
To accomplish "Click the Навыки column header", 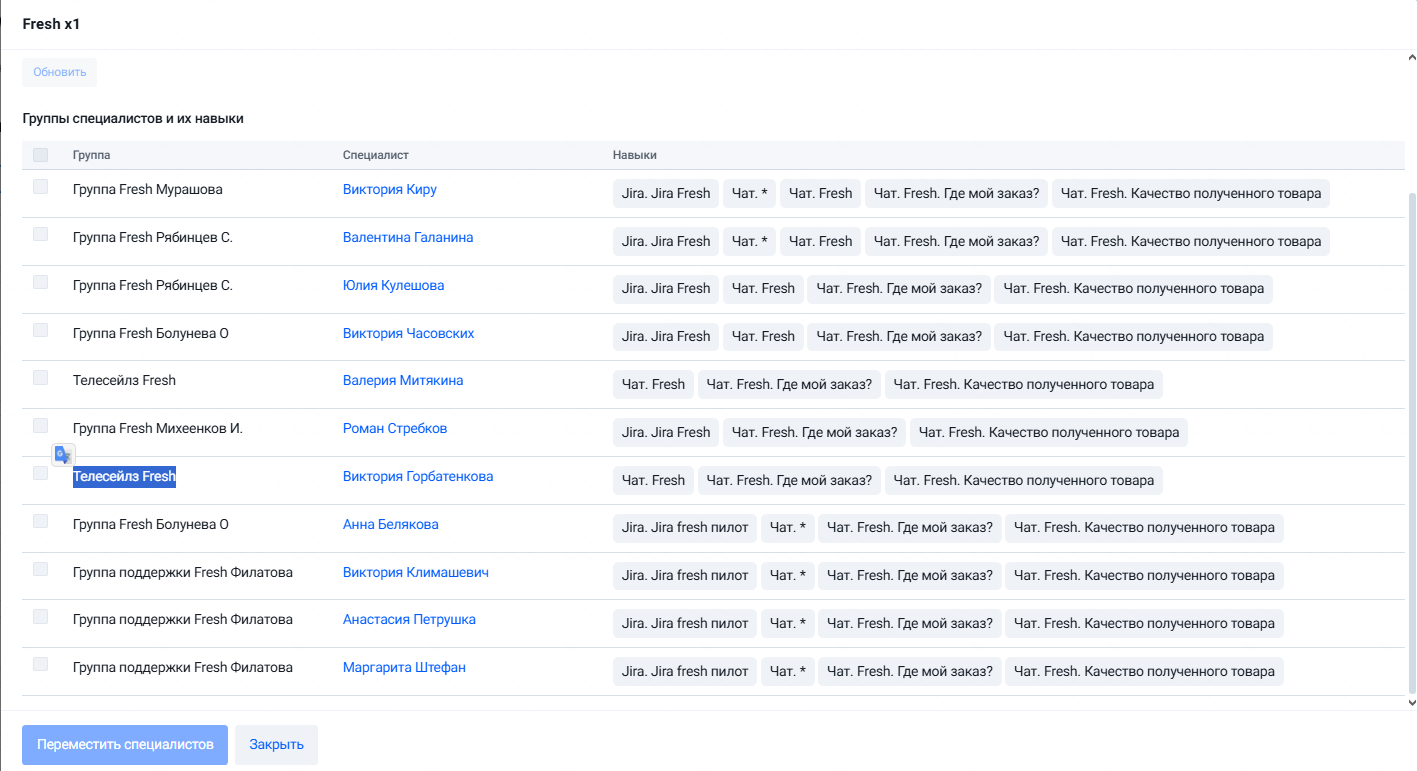I will pos(635,155).
